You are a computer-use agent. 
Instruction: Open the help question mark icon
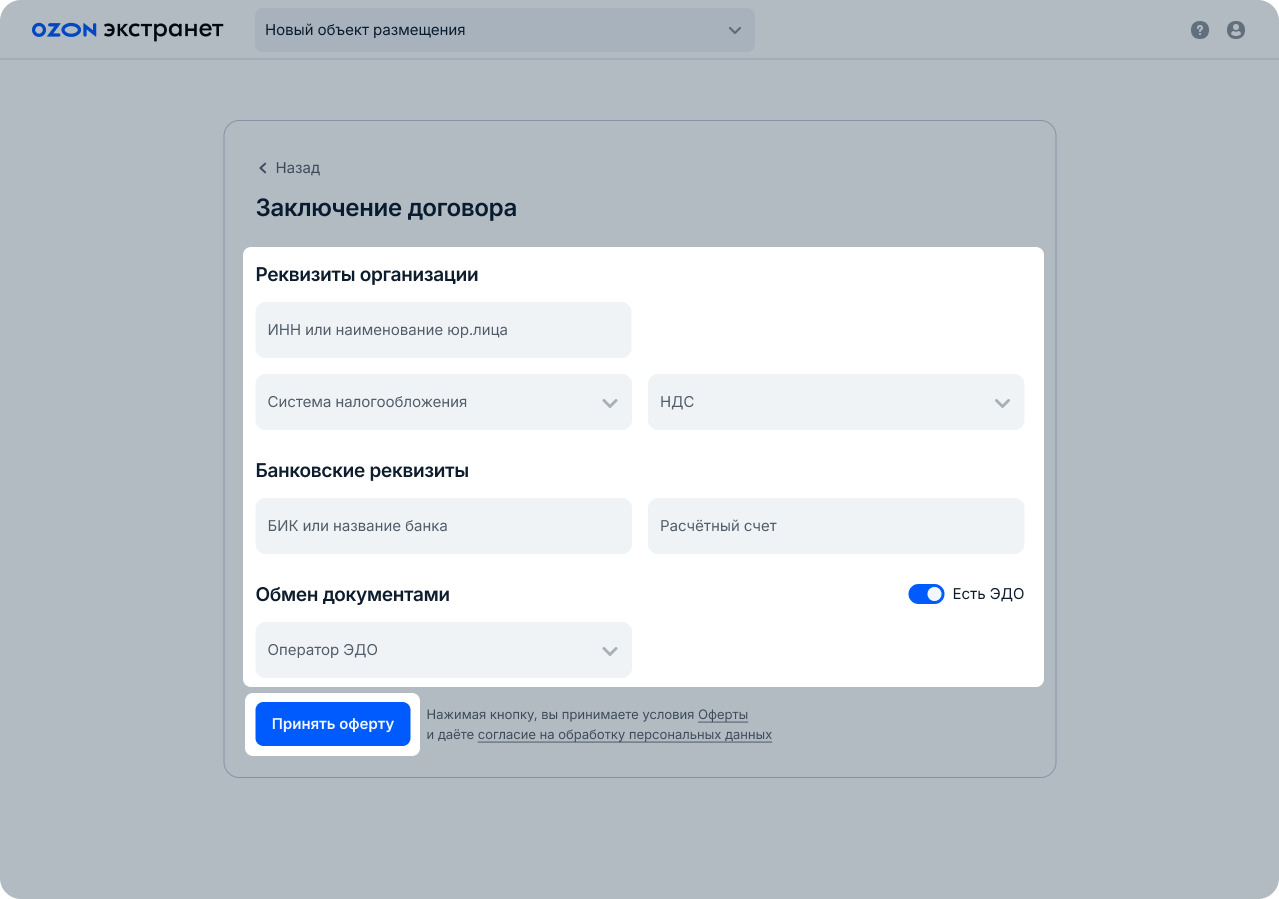(x=1200, y=30)
